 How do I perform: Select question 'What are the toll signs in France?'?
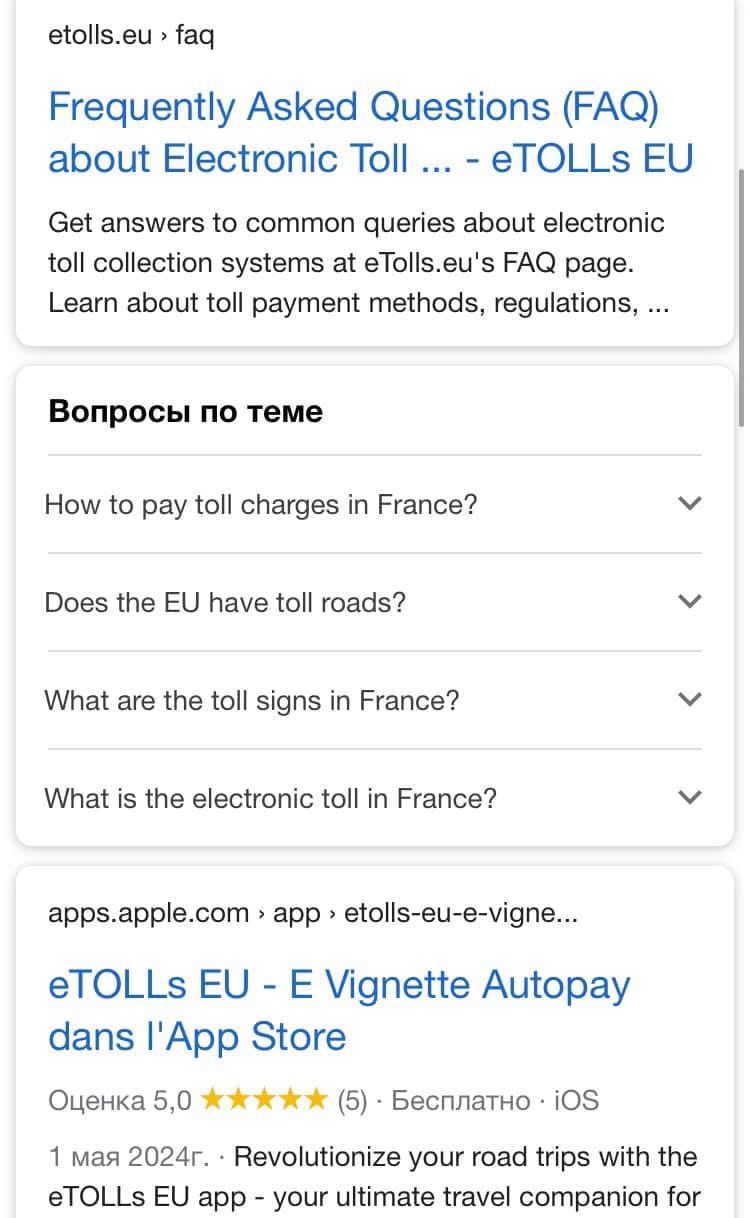(252, 700)
